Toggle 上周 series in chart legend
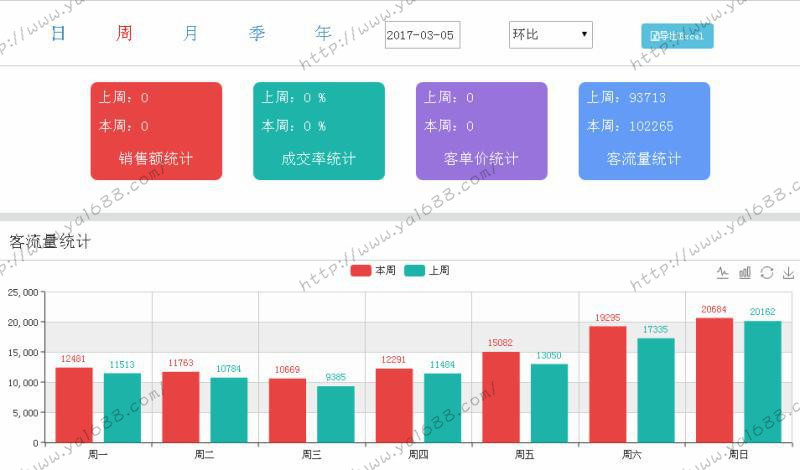 click(427, 270)
